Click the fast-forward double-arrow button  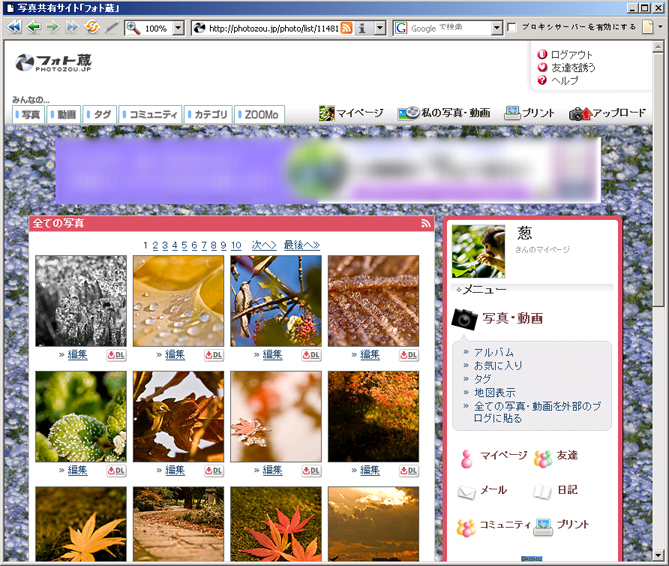(x=72, y=28)
